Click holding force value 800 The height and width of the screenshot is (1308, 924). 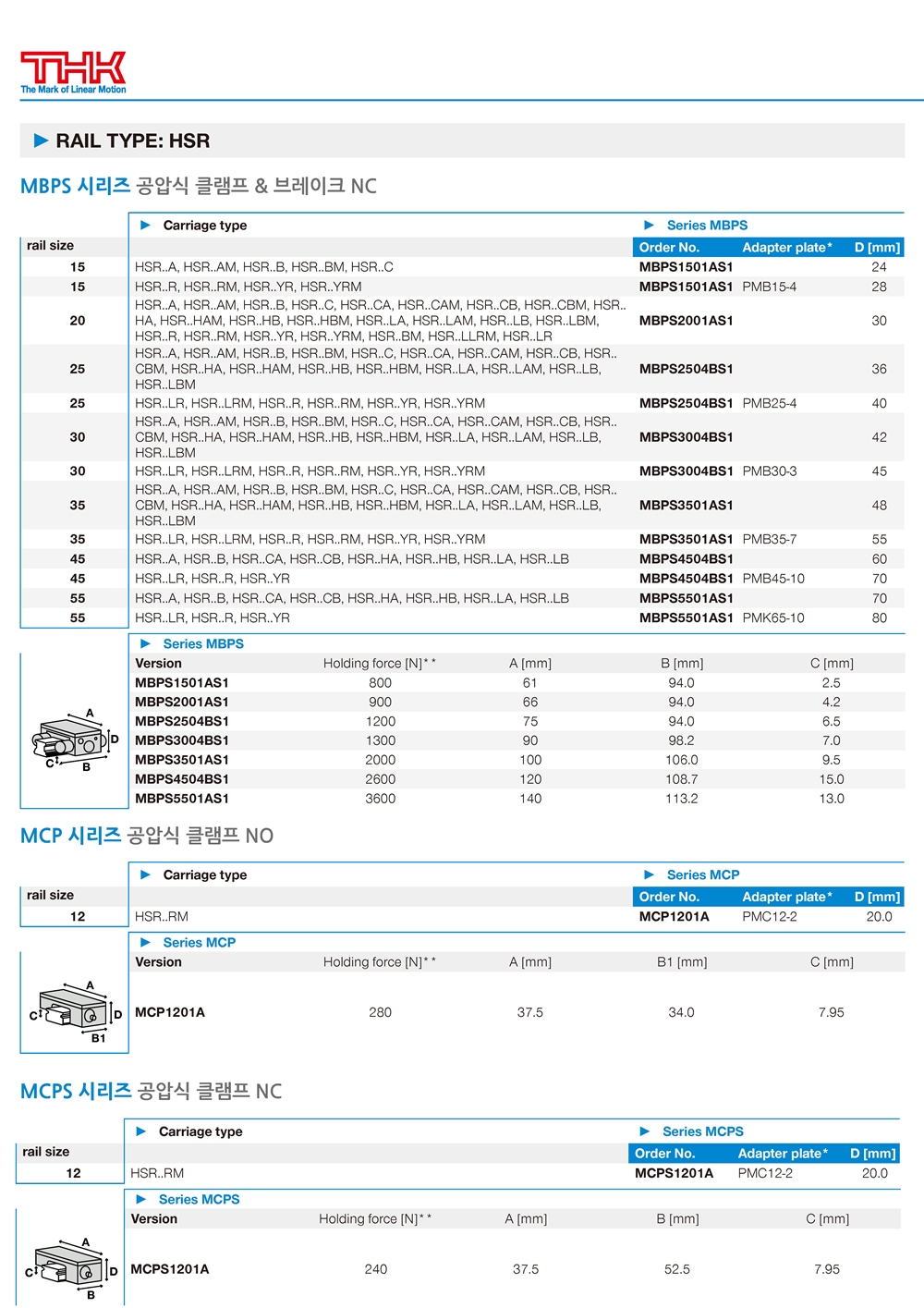(381, 683)
